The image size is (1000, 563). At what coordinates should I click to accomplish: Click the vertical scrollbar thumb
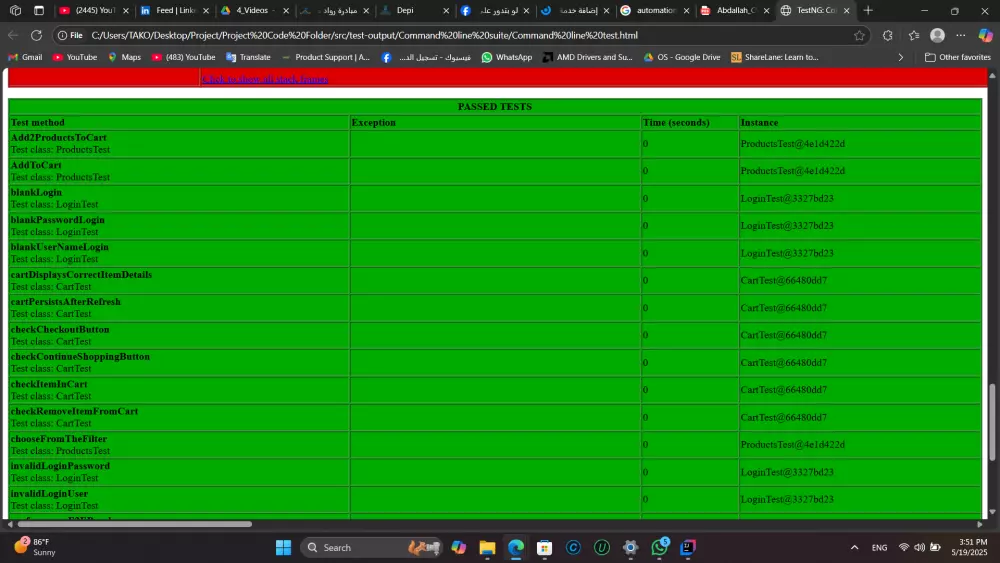point(992,421)
